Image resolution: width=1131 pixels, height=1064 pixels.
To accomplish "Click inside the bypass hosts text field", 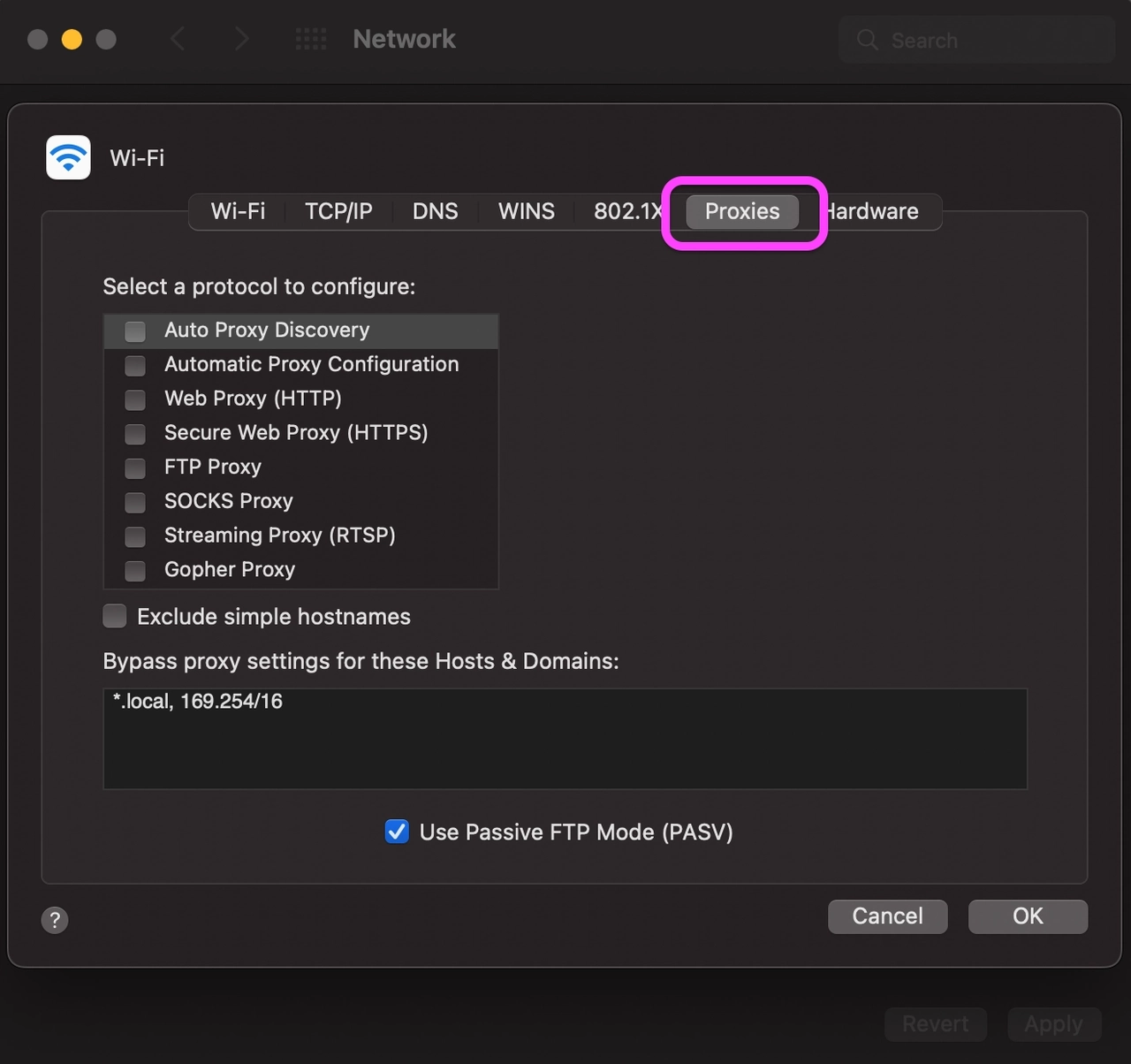I will (x=565, y=739).
